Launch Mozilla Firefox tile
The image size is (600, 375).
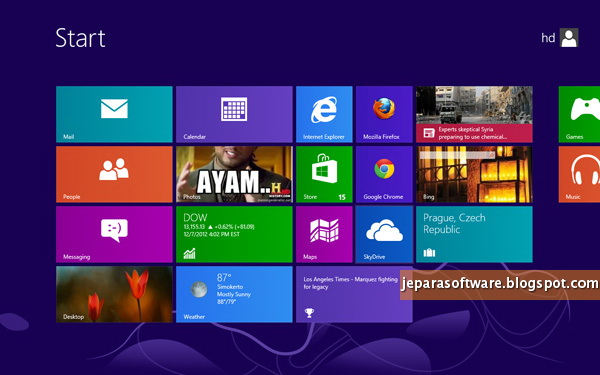(x=384, y=114)
